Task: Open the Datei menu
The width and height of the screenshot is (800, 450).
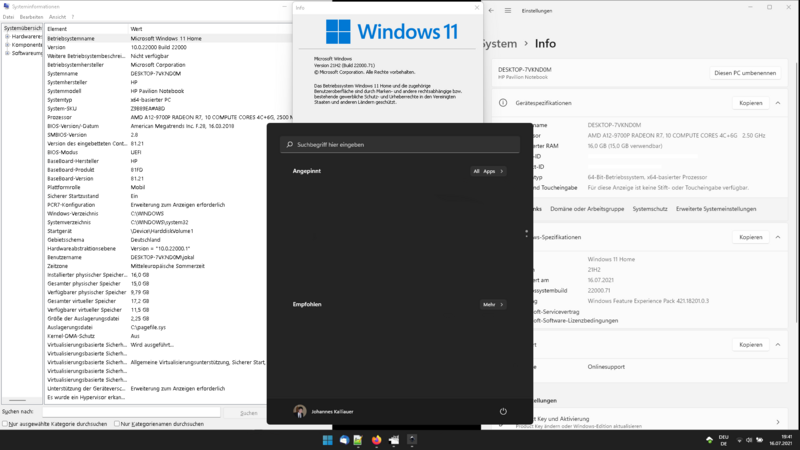Action: pyautogui.click(x=8, y=17)
